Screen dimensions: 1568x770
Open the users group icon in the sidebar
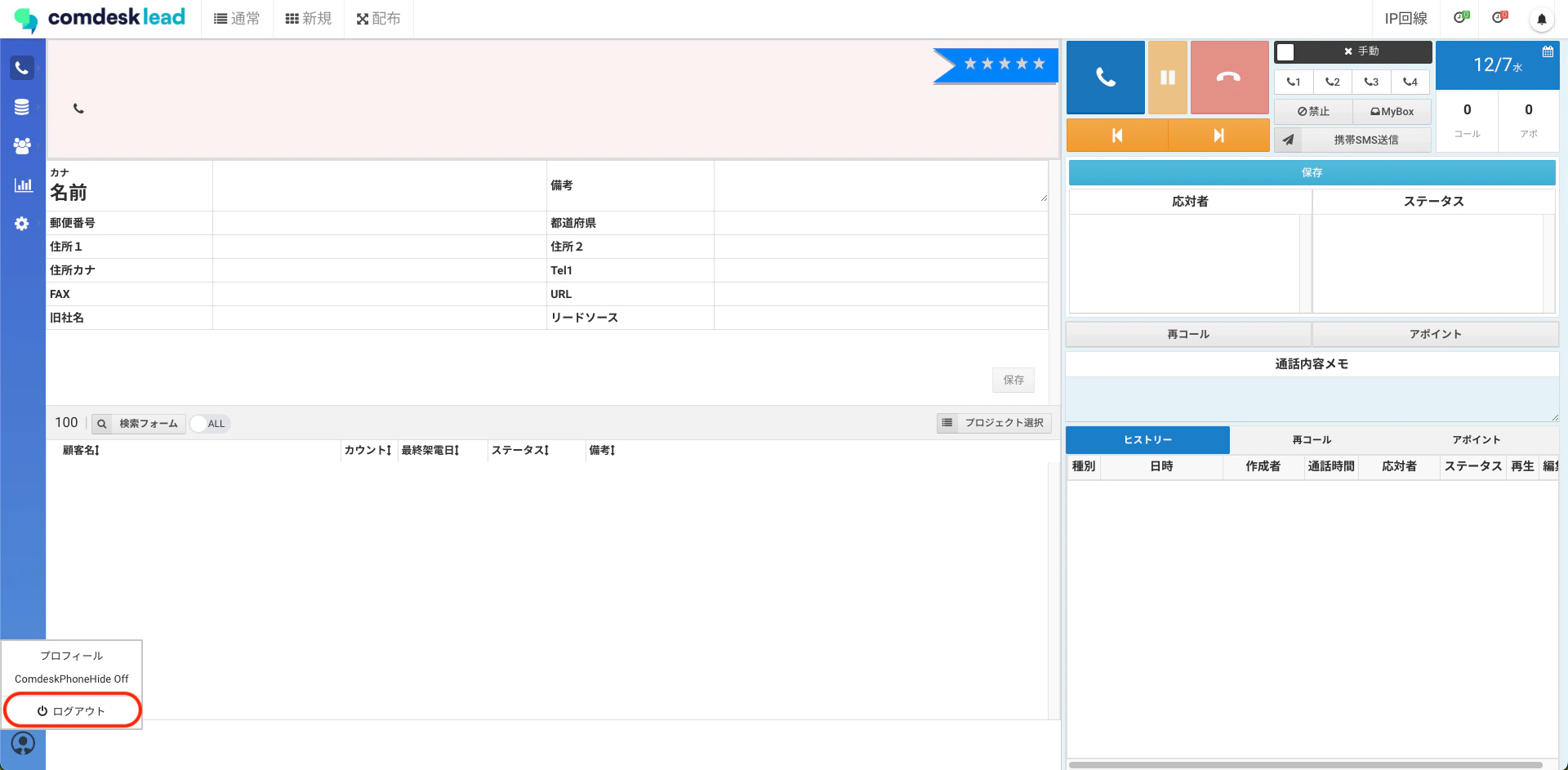click(22, 145)
